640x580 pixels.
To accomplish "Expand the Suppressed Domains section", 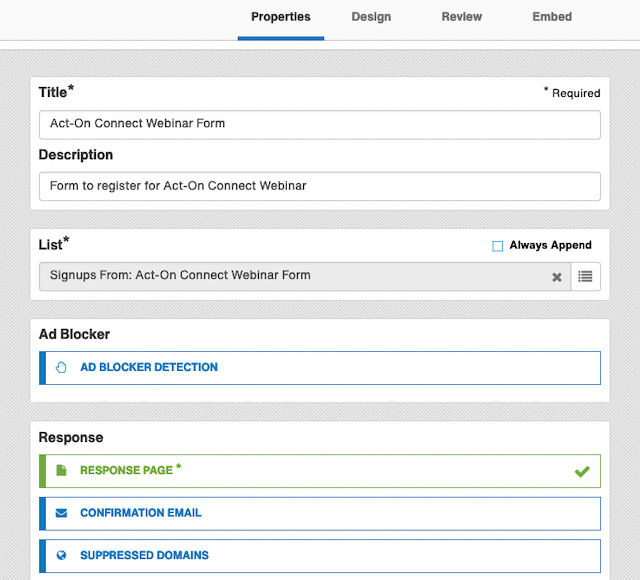I will (320, 556).
